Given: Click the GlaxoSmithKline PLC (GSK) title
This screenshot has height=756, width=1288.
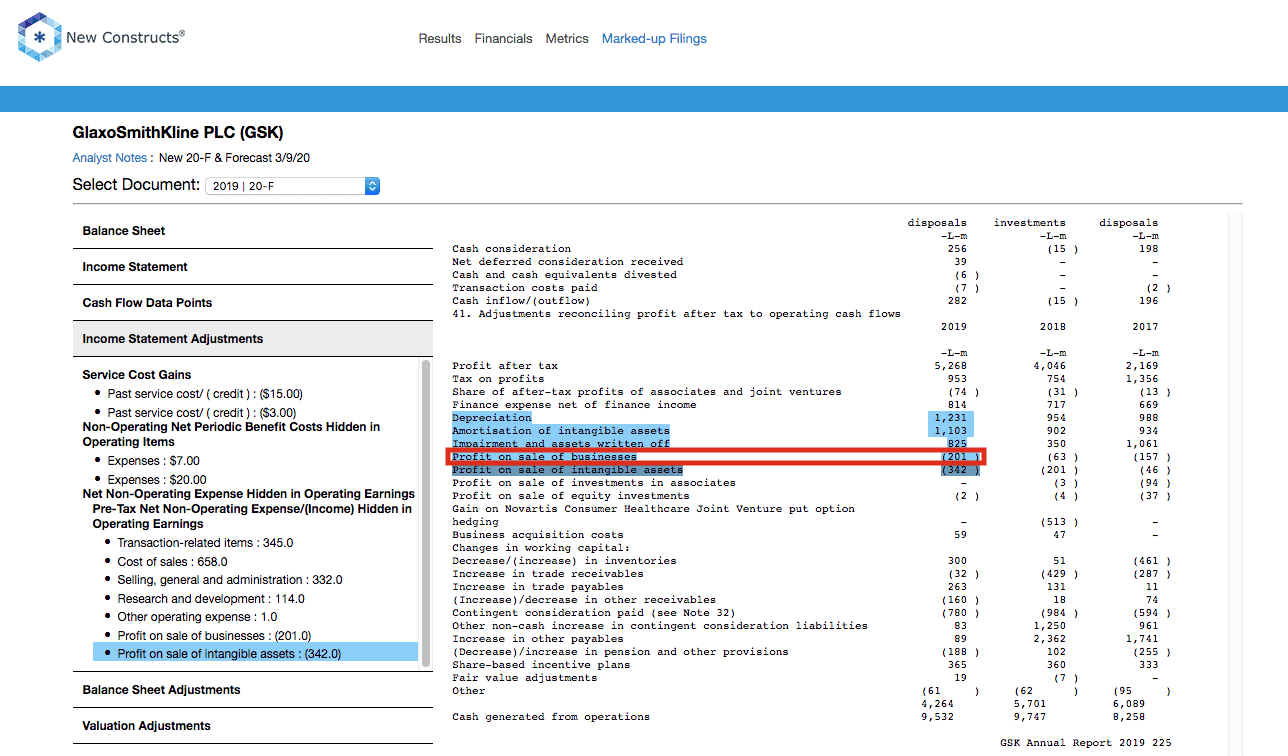Looking at the screenshot, I should pyautogui.click(x=178, y=132).
